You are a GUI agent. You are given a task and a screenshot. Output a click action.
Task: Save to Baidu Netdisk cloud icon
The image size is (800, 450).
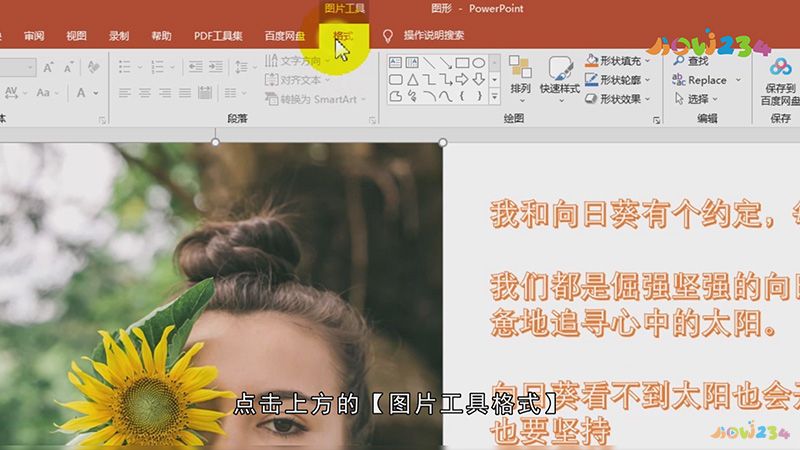[x=780, y=67]
